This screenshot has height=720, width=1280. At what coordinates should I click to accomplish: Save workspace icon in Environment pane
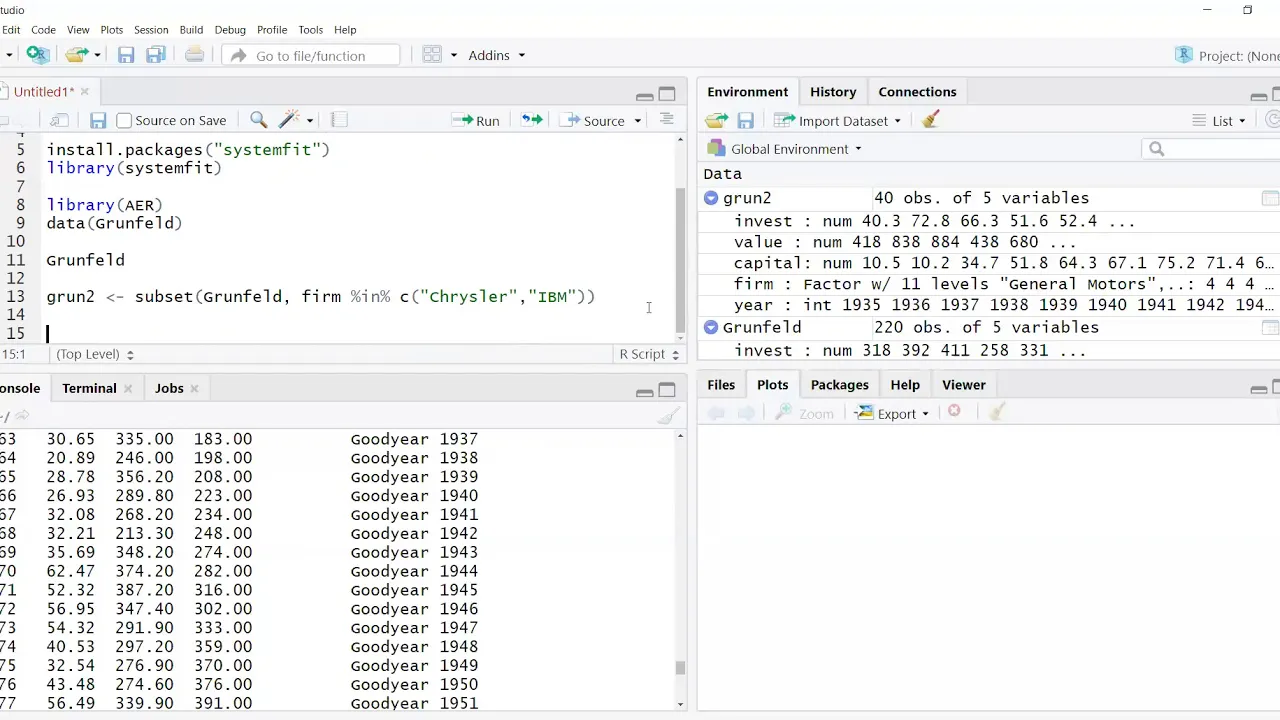click(x=746, y=120)
